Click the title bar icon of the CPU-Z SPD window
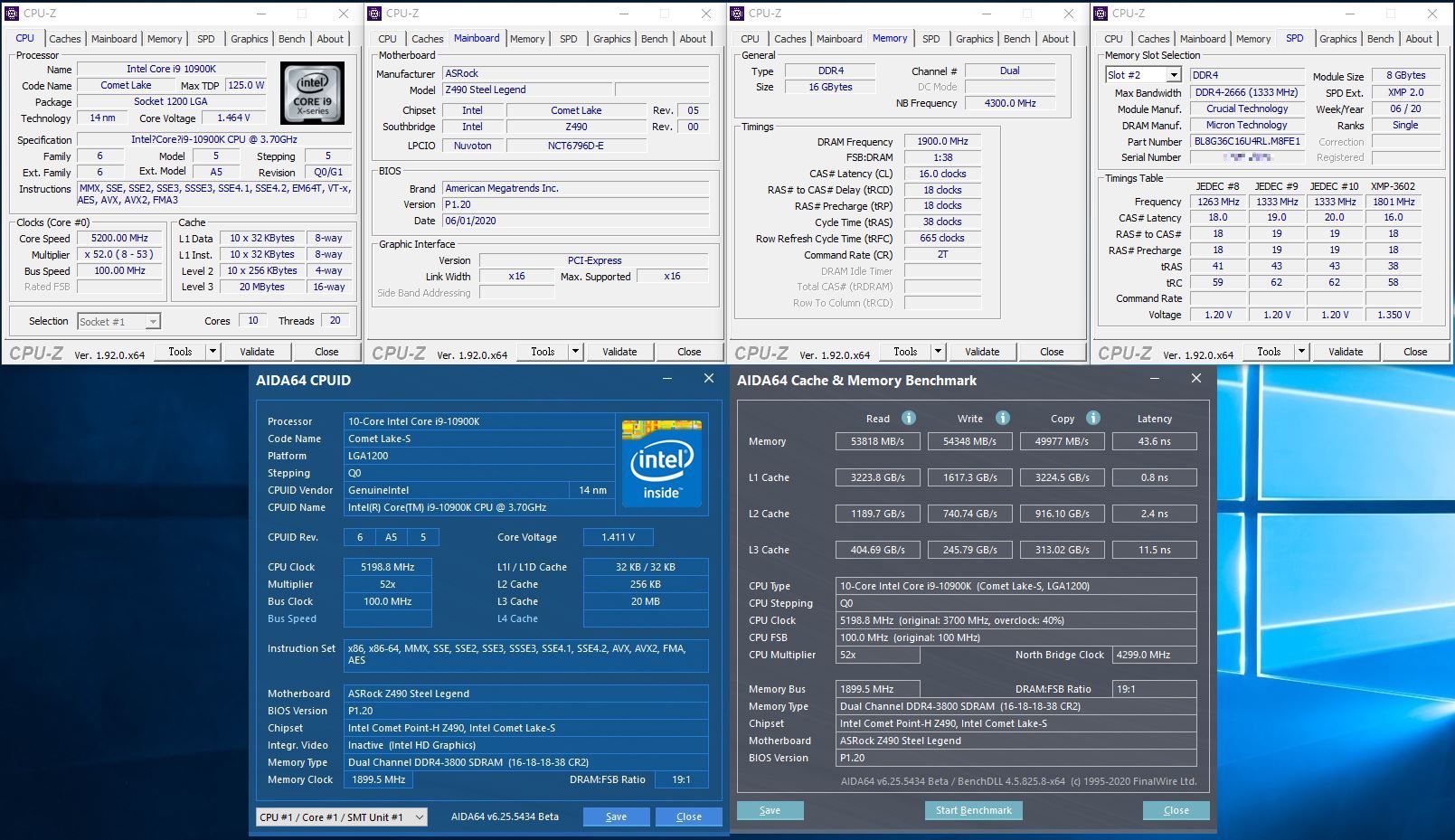The image size is (1455, 840). pos(1101,14)
